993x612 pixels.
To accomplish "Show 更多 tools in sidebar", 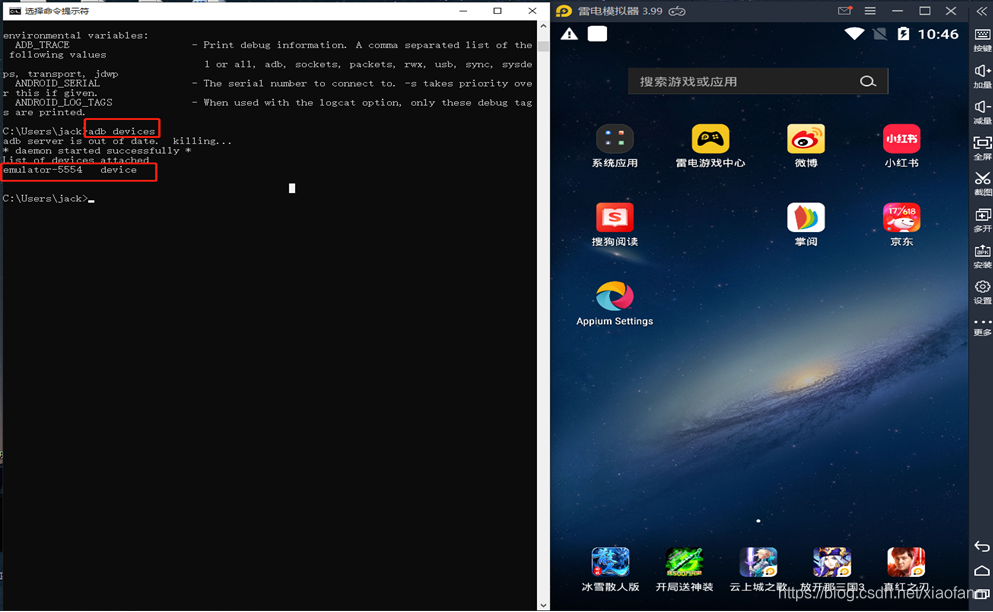I will tap(982, 326).
